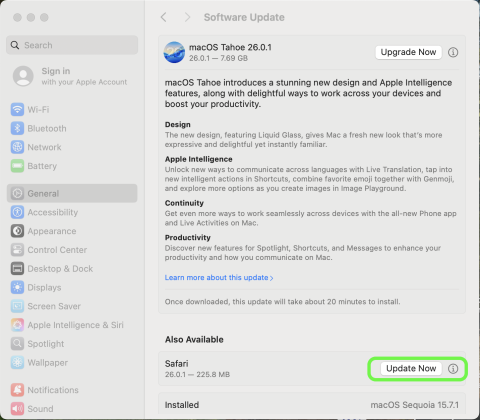Click the Screen Saver icon
The image size is (480, 420).
pos(17,306)
